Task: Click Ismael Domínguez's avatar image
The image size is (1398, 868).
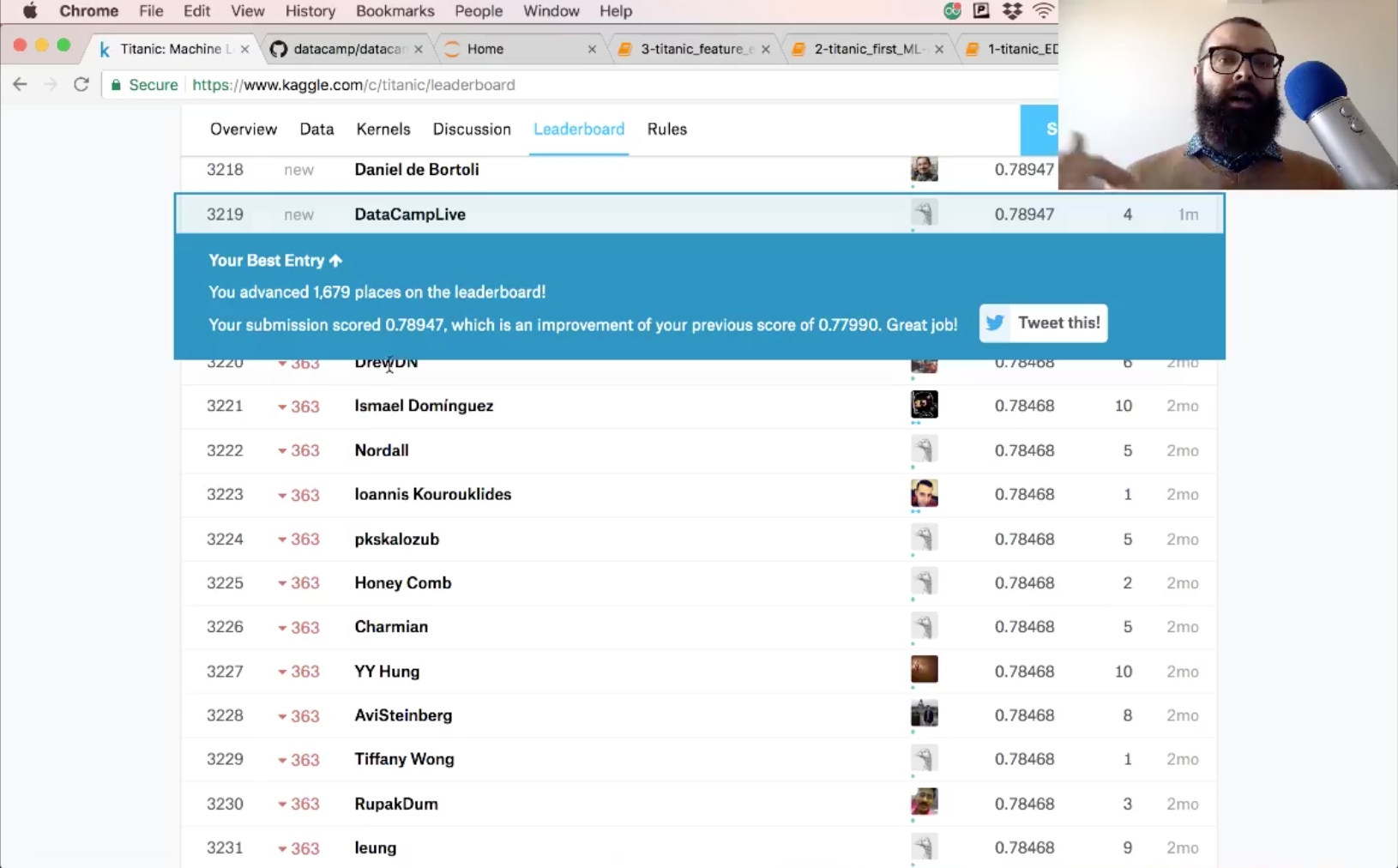Action: tap(924, 405)
